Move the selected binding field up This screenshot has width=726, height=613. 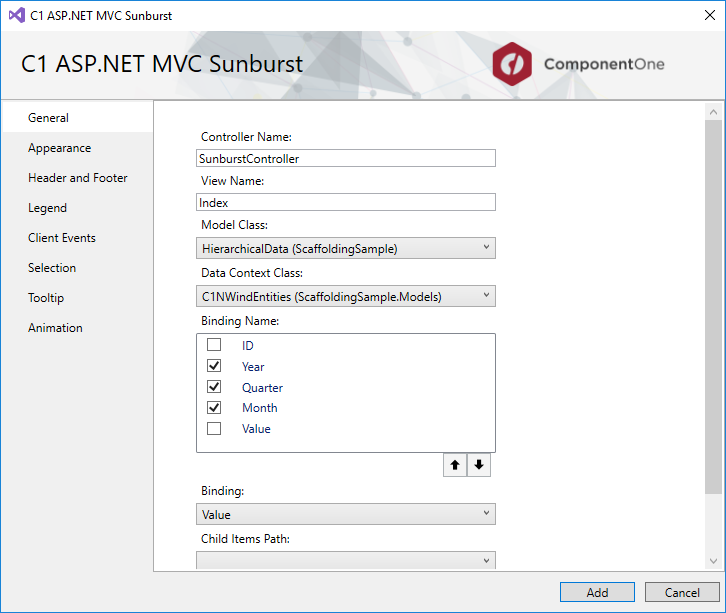455,465
